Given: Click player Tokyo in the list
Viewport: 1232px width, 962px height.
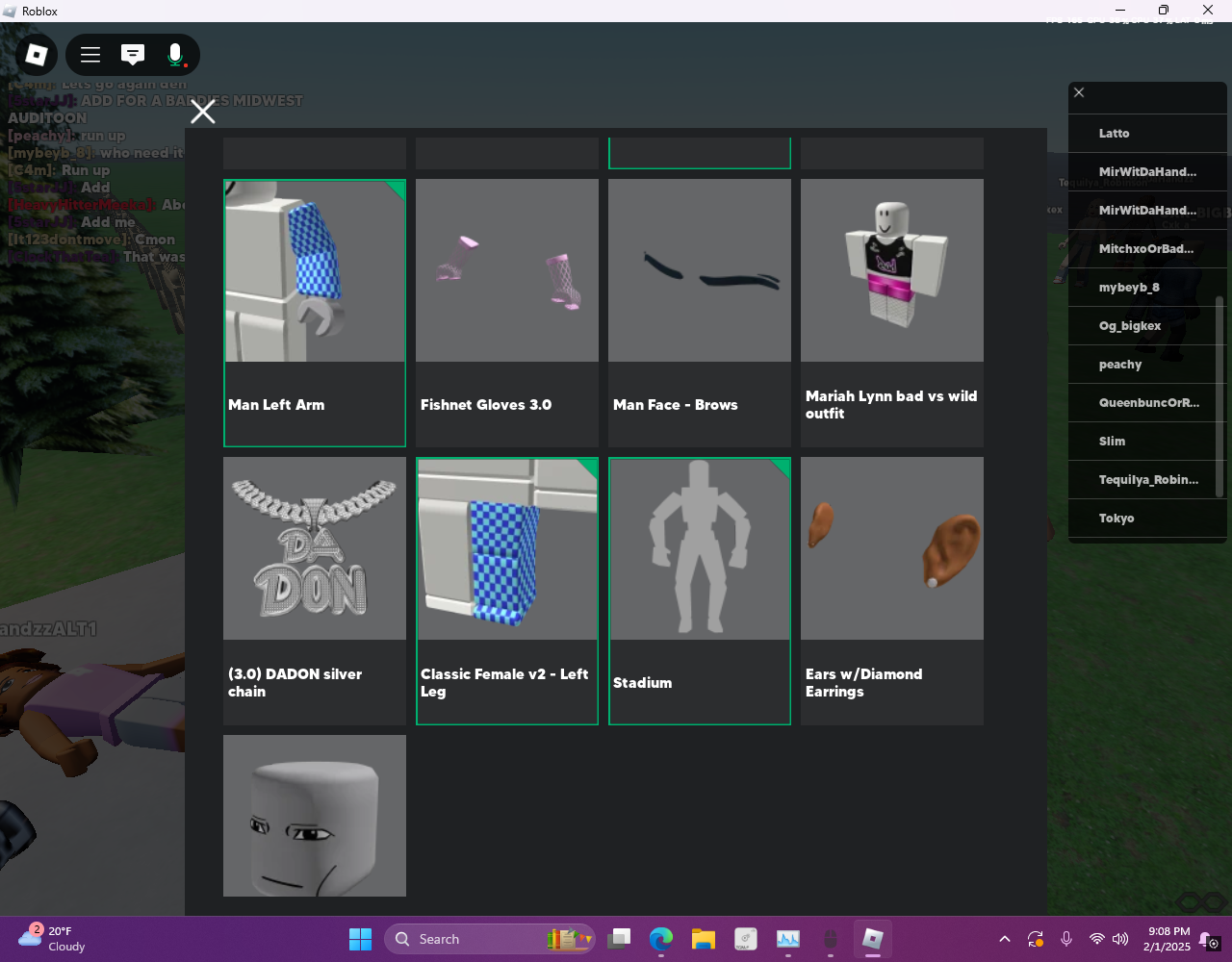Looking at the screenshot, I should (1147, 519).
